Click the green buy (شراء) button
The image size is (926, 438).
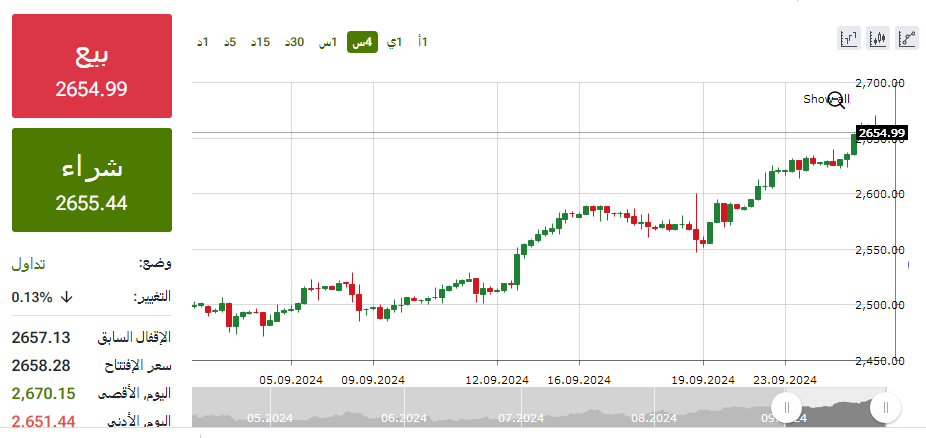coord(92,180)
